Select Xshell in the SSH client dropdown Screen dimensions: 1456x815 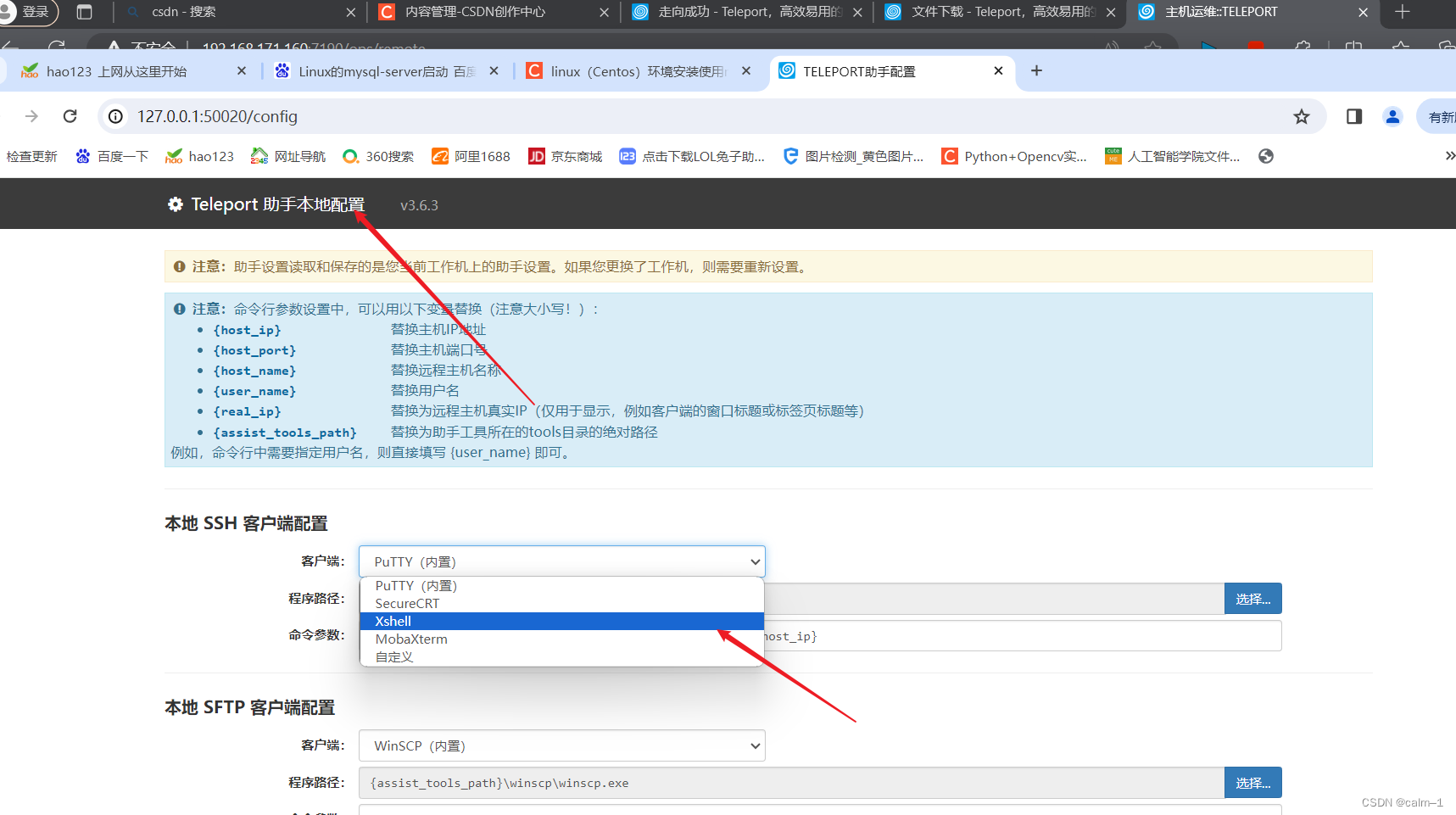tap(561, 621)
